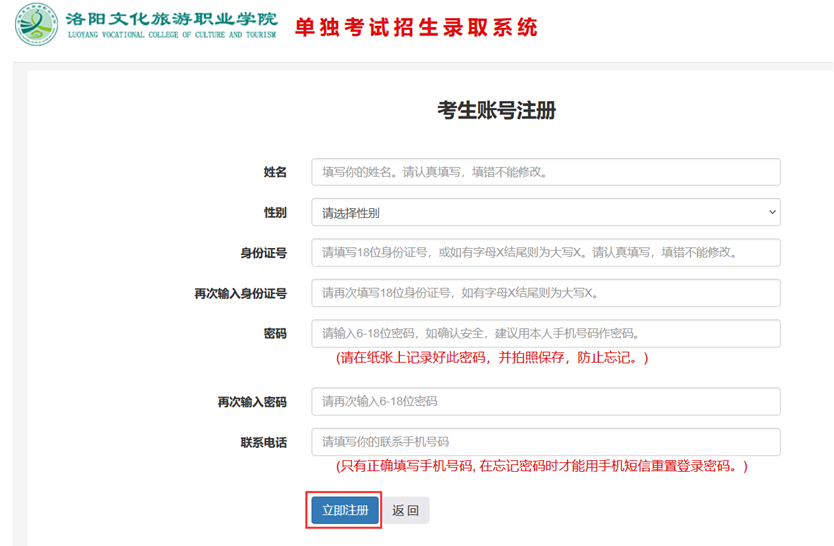The image size is (834, 546).
Task: Click the red password reminder note
Action: click(x=492, y=358)
